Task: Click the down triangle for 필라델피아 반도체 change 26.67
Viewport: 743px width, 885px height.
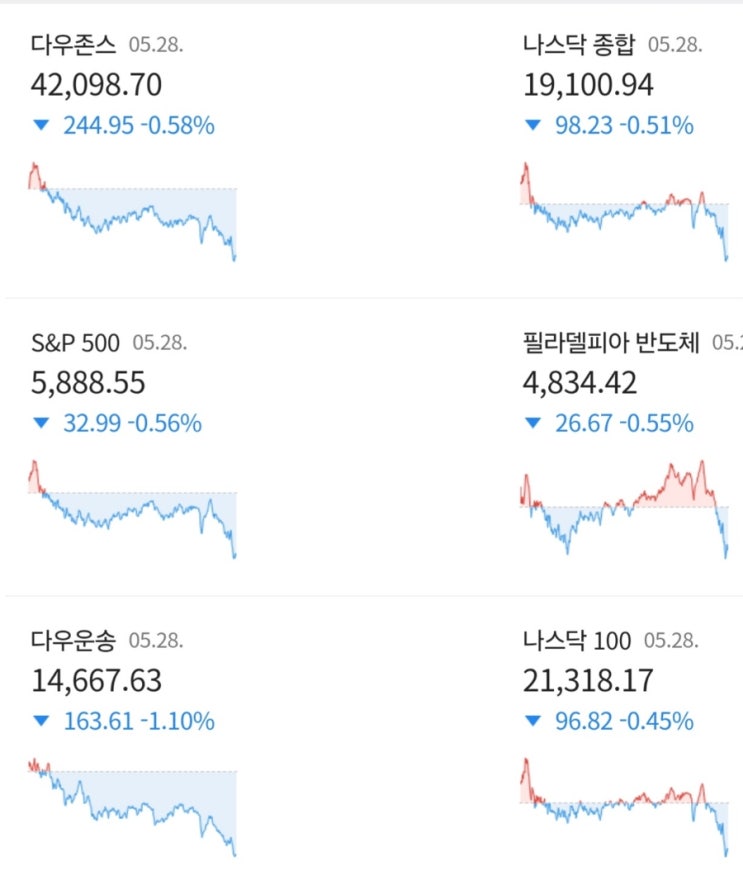Action: pyautogui.click(x=532, y=424)
